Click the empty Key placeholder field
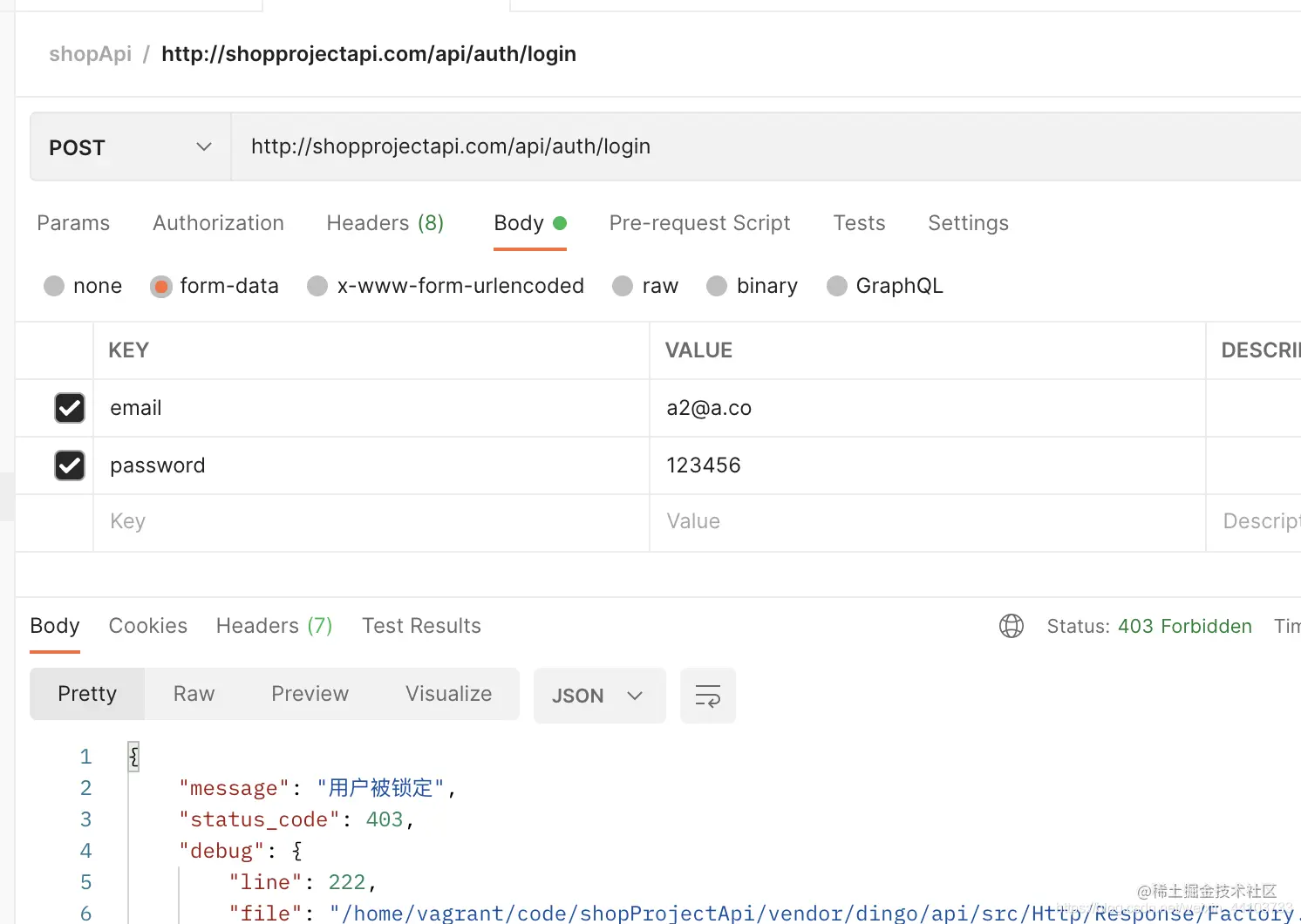This screenshot has width=1301, height=924. [371, 521]
